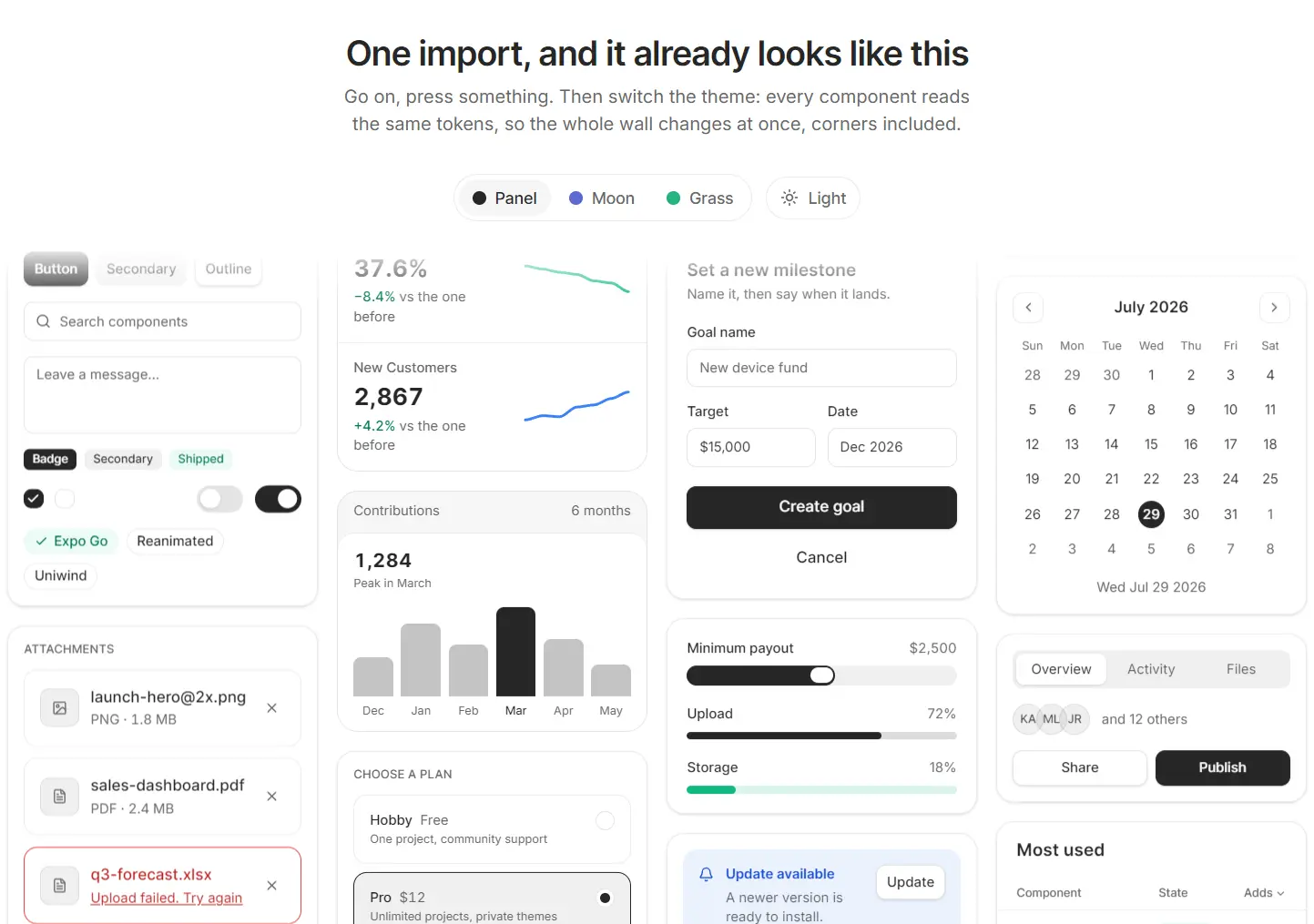Remove sales-dashboard.pdf attachment
Viewport: 1314px width, 924px height.
point(271,797)
